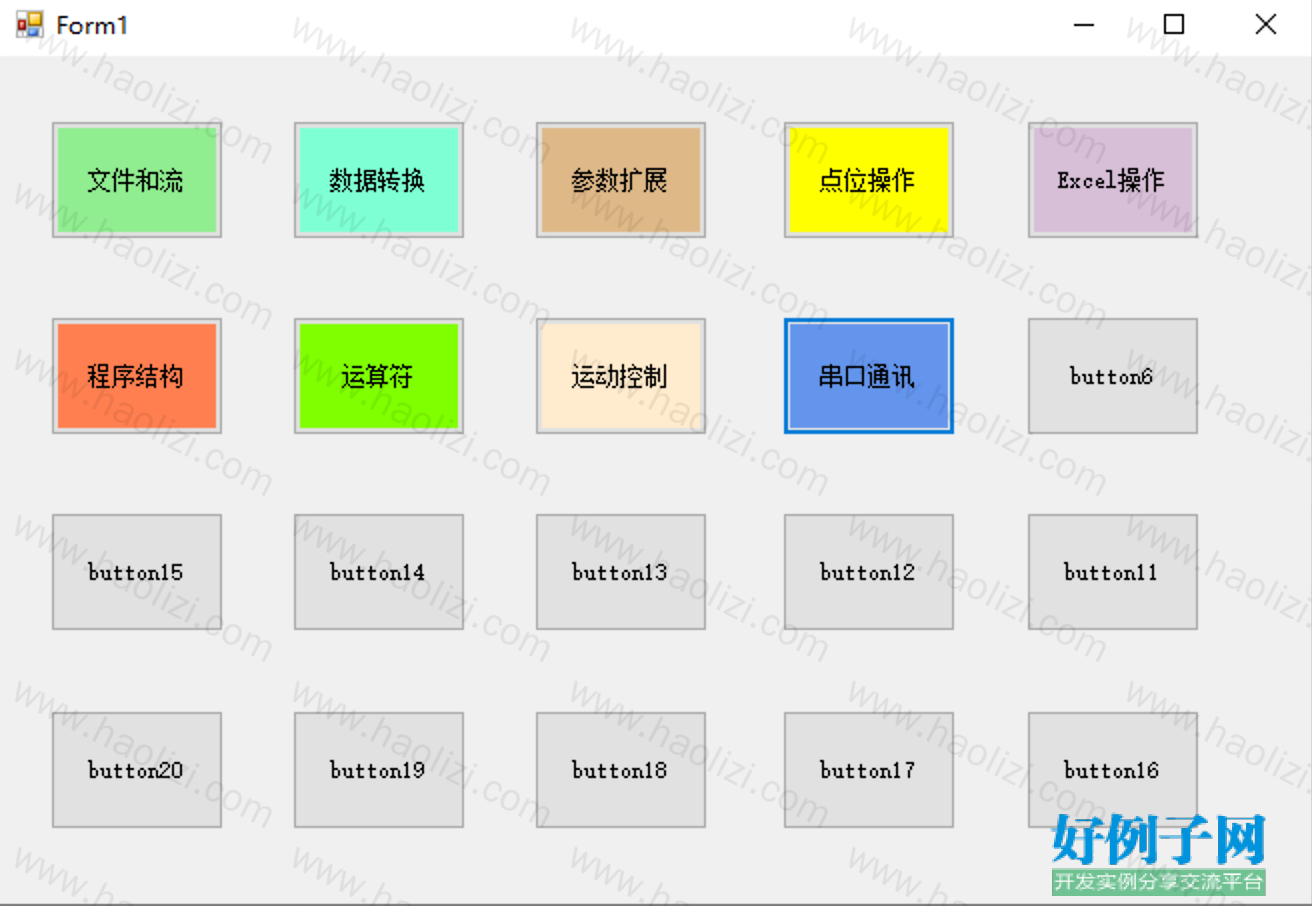Screen dimensions: 1312x906
Task: Click button20
Action: pyautogui.click(x=137, y=770)
